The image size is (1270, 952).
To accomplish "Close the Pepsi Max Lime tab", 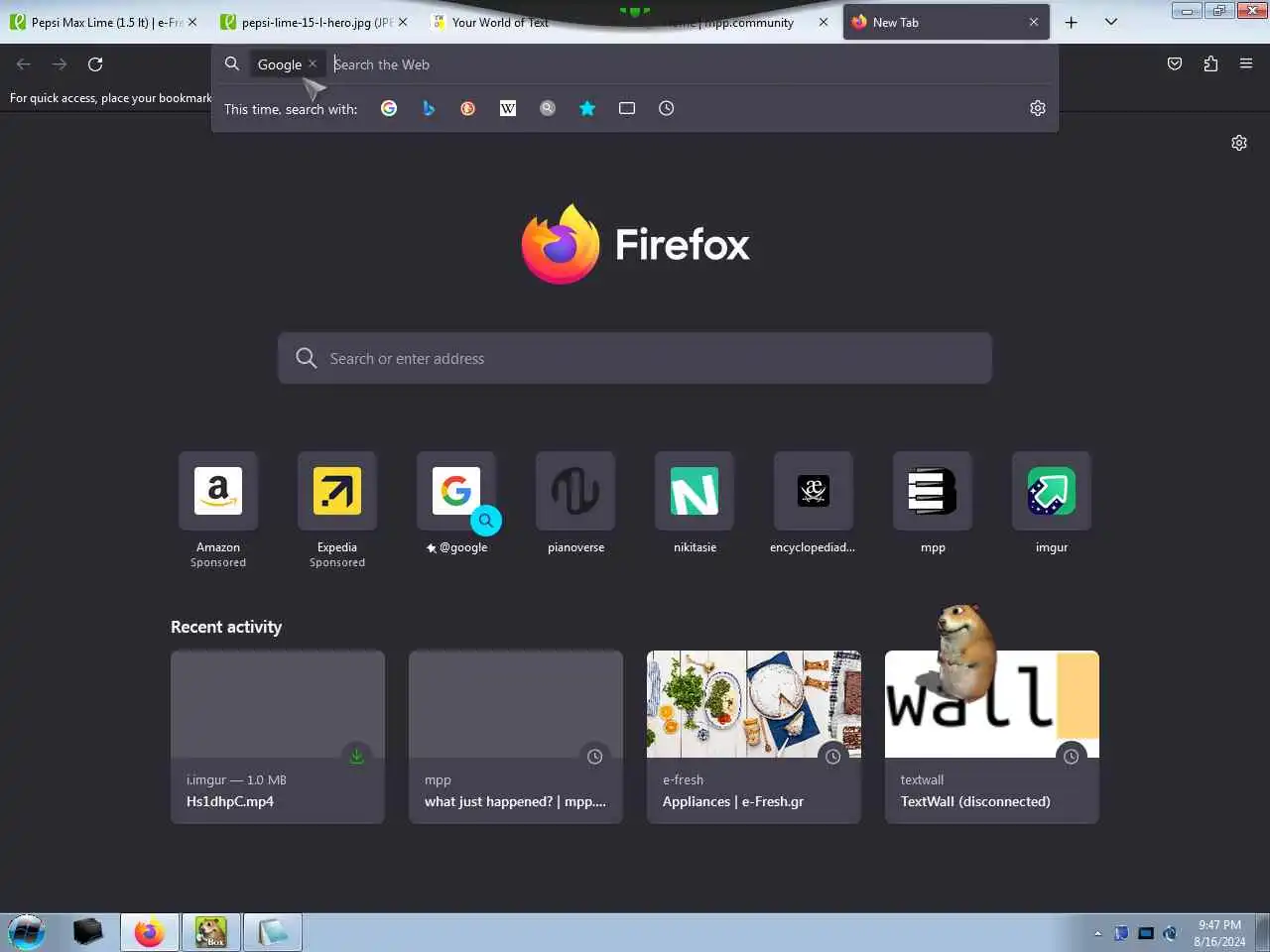I will tap(192, 22).
